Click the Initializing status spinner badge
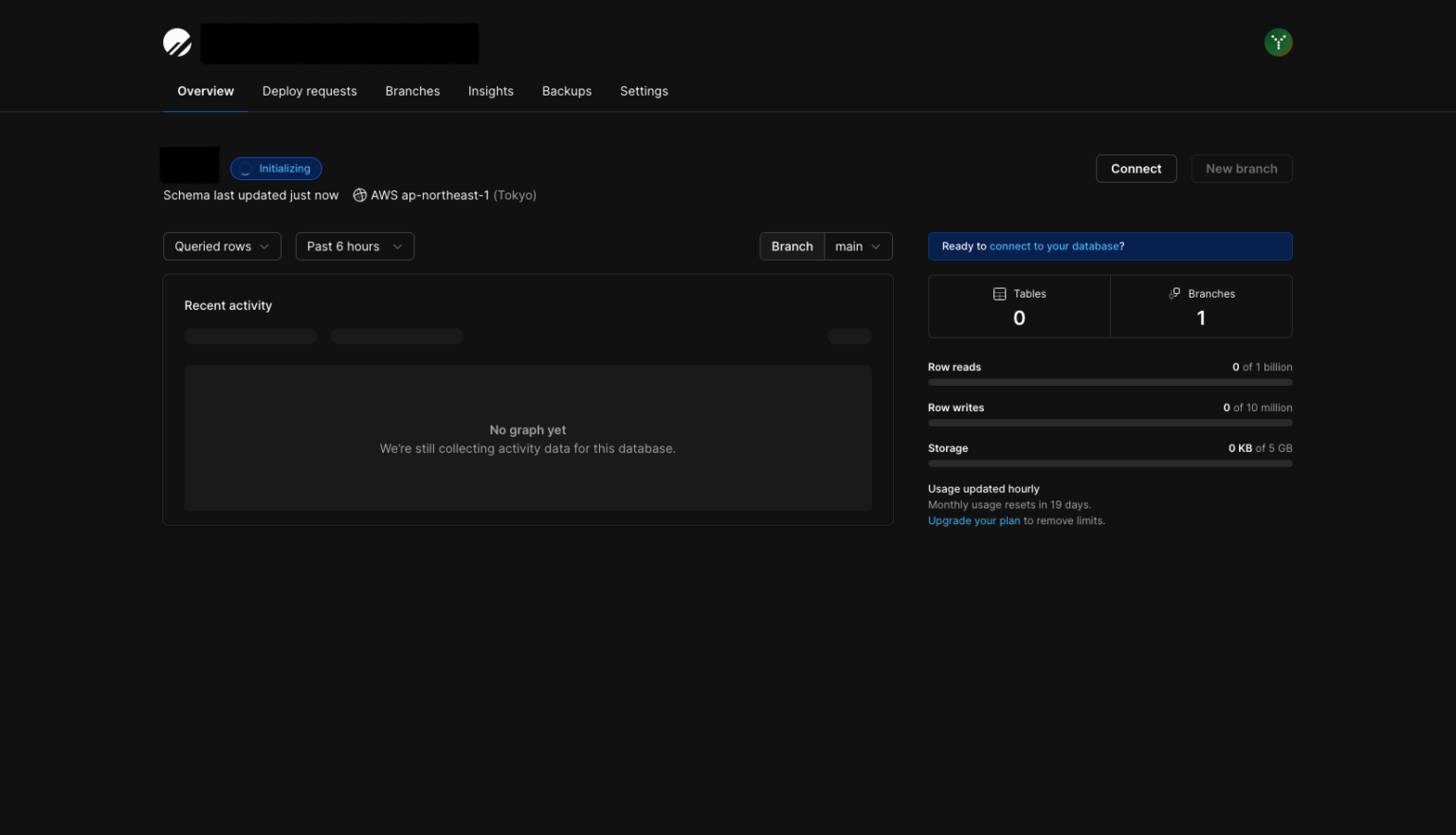The height and width of the screenshot is (835, 1456). (276, 169)
